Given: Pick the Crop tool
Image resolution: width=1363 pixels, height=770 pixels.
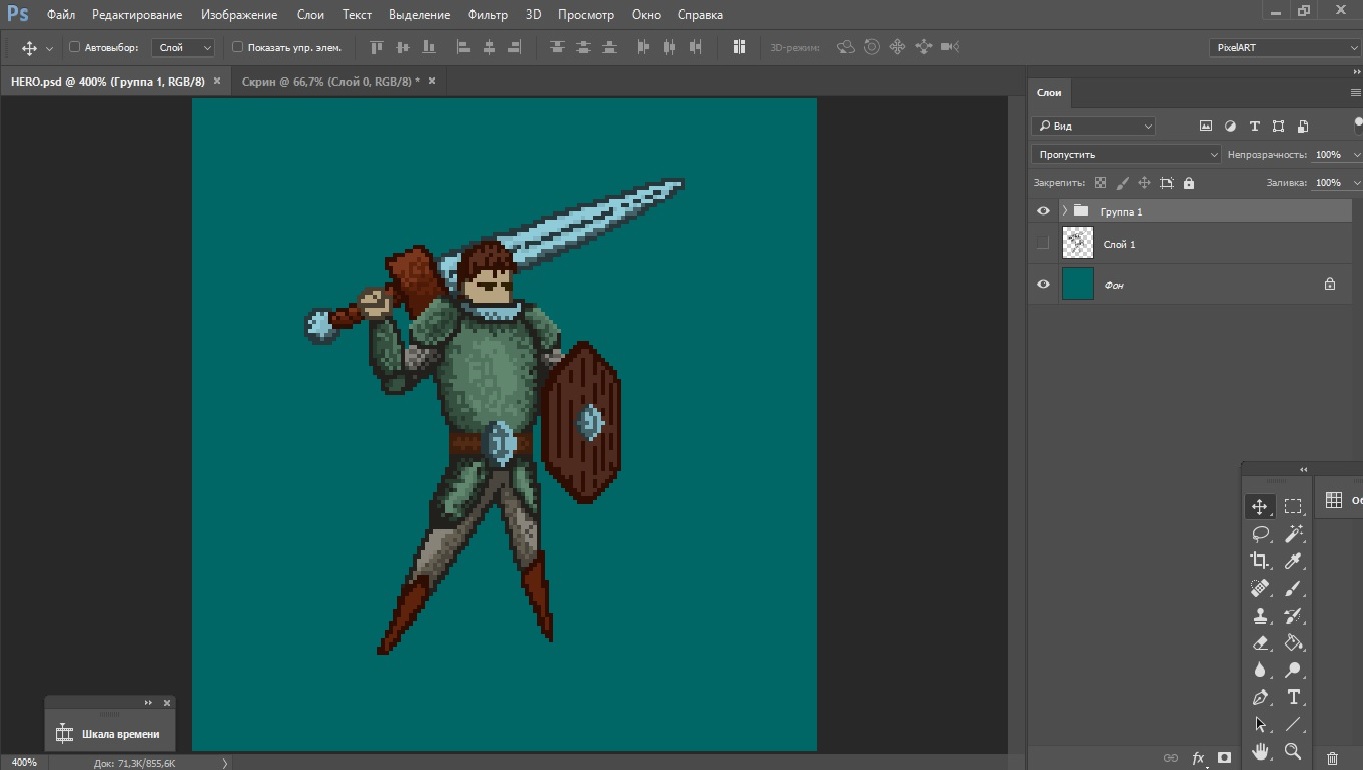Looking at the screenshot, I should tap(1260, 561).
